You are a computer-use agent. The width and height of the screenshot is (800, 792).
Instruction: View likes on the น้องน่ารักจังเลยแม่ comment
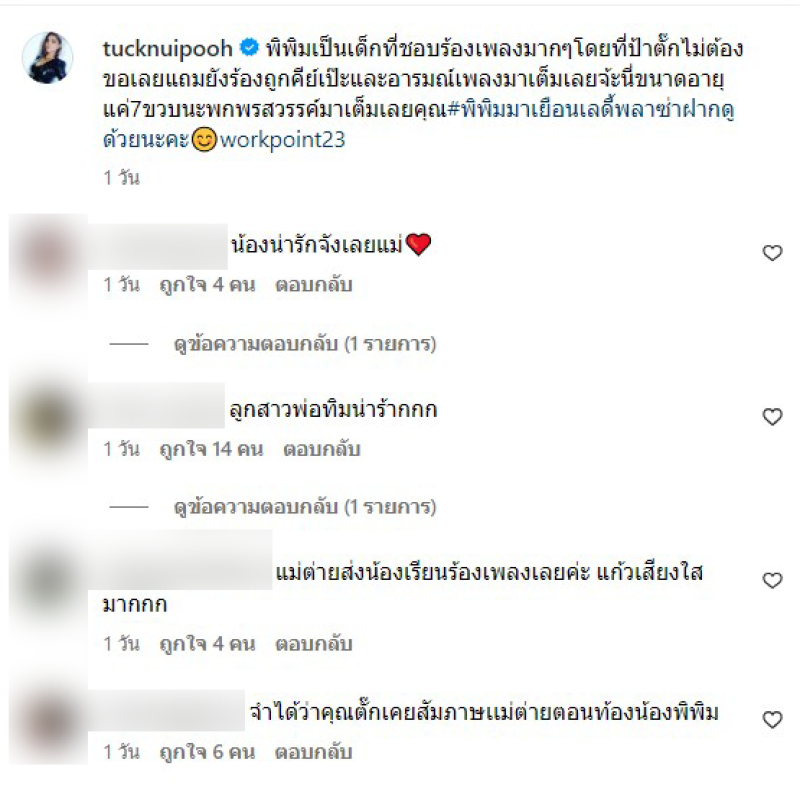(x=207, y=285)
